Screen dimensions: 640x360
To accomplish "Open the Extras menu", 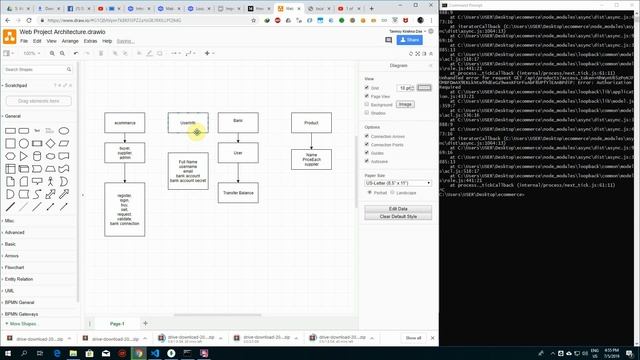I will pyautogui.click(x=90, y=41).
